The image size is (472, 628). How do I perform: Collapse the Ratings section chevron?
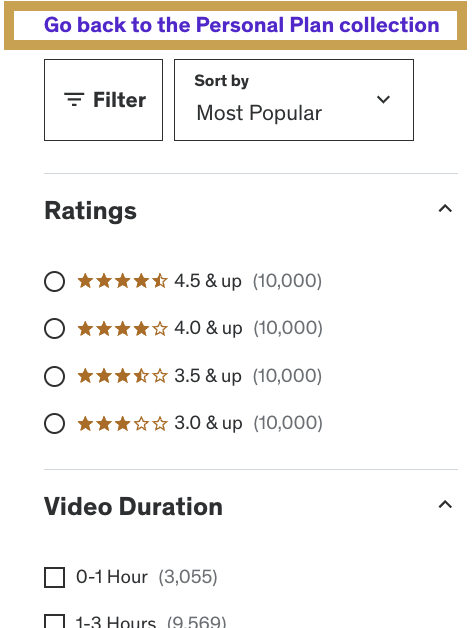tap(445, 208)
